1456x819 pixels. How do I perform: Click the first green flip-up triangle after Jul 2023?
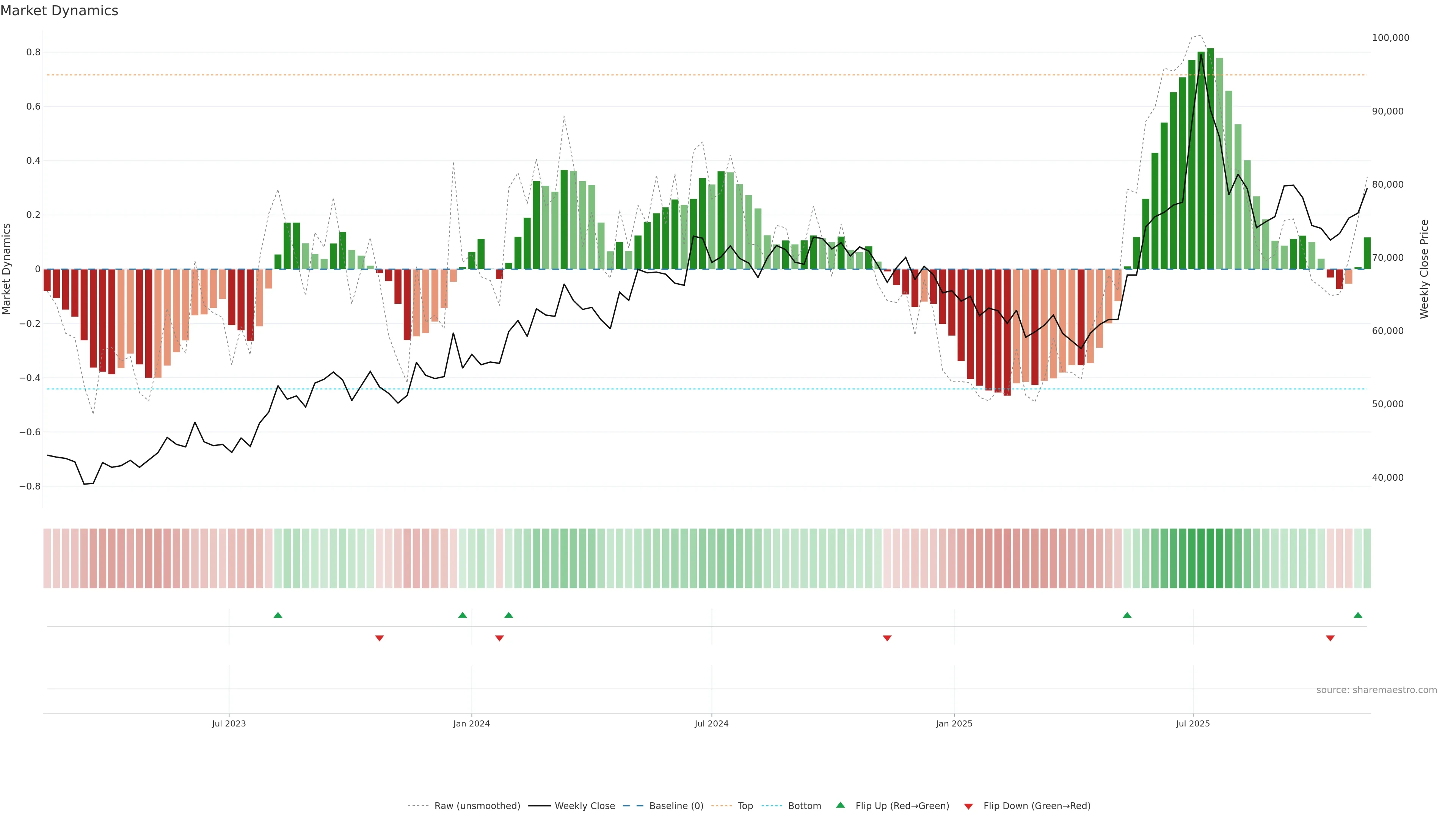pos(278,615)
